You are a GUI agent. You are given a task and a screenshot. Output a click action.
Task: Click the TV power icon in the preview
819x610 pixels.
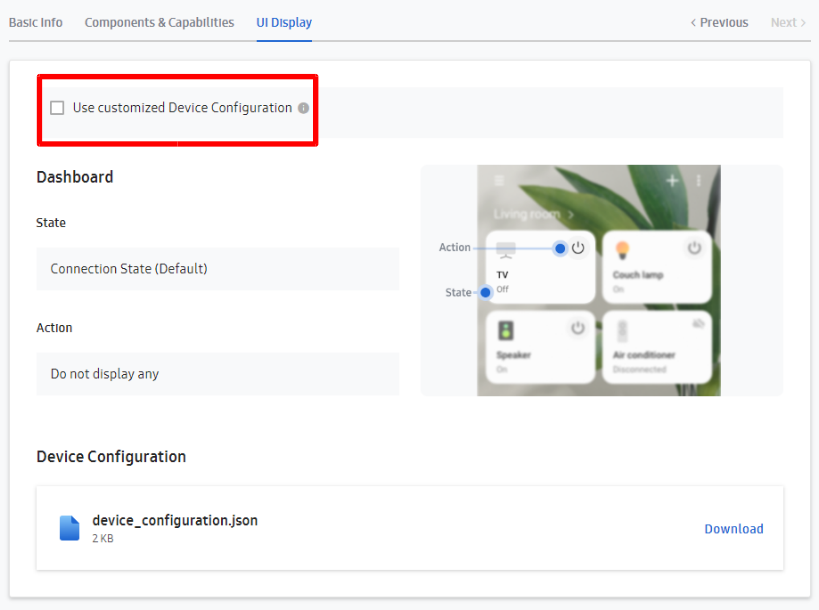578,247
